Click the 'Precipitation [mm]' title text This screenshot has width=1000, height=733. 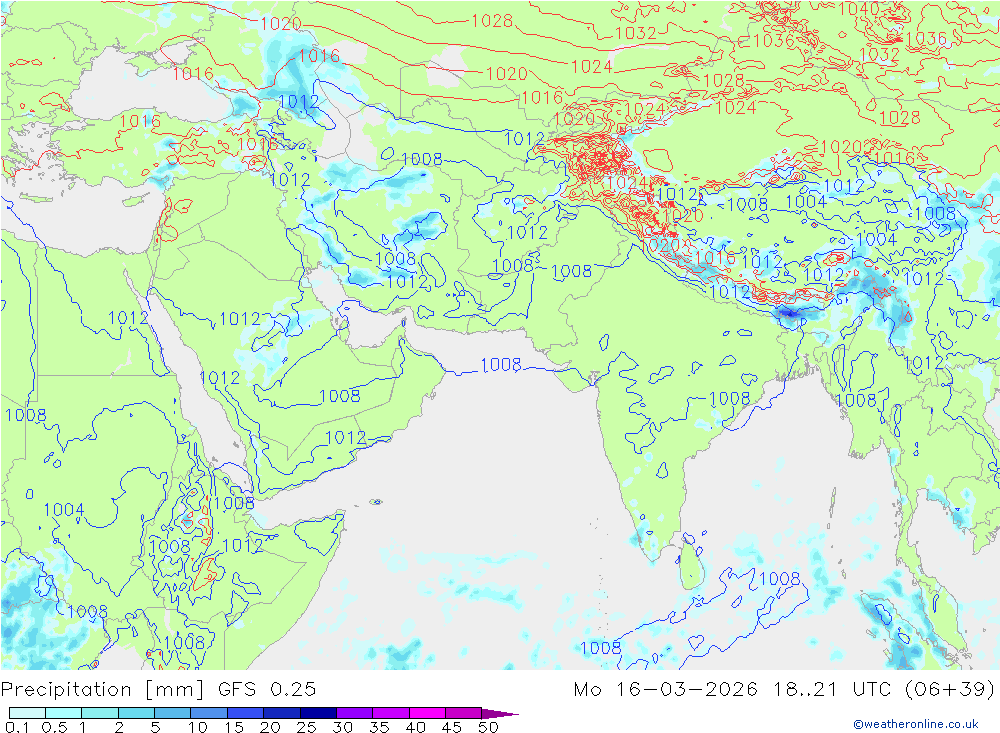tap(103, 690)
